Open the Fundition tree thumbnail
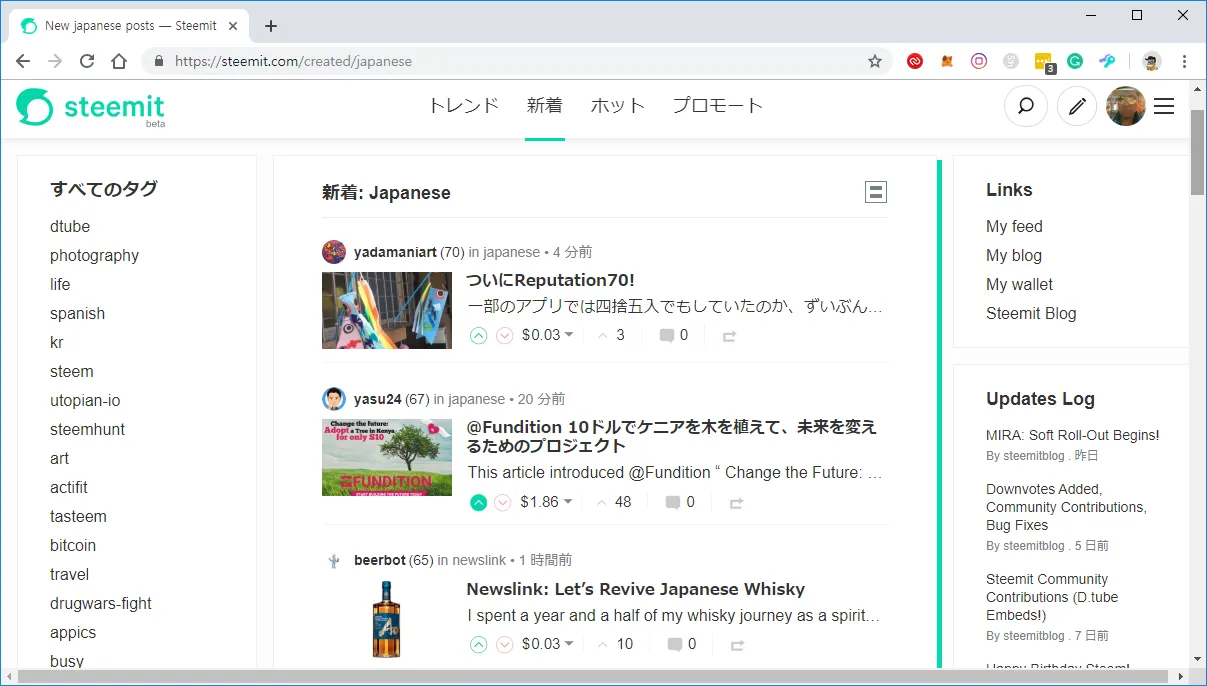This screenshot has width=1207, height=686. 386,457
